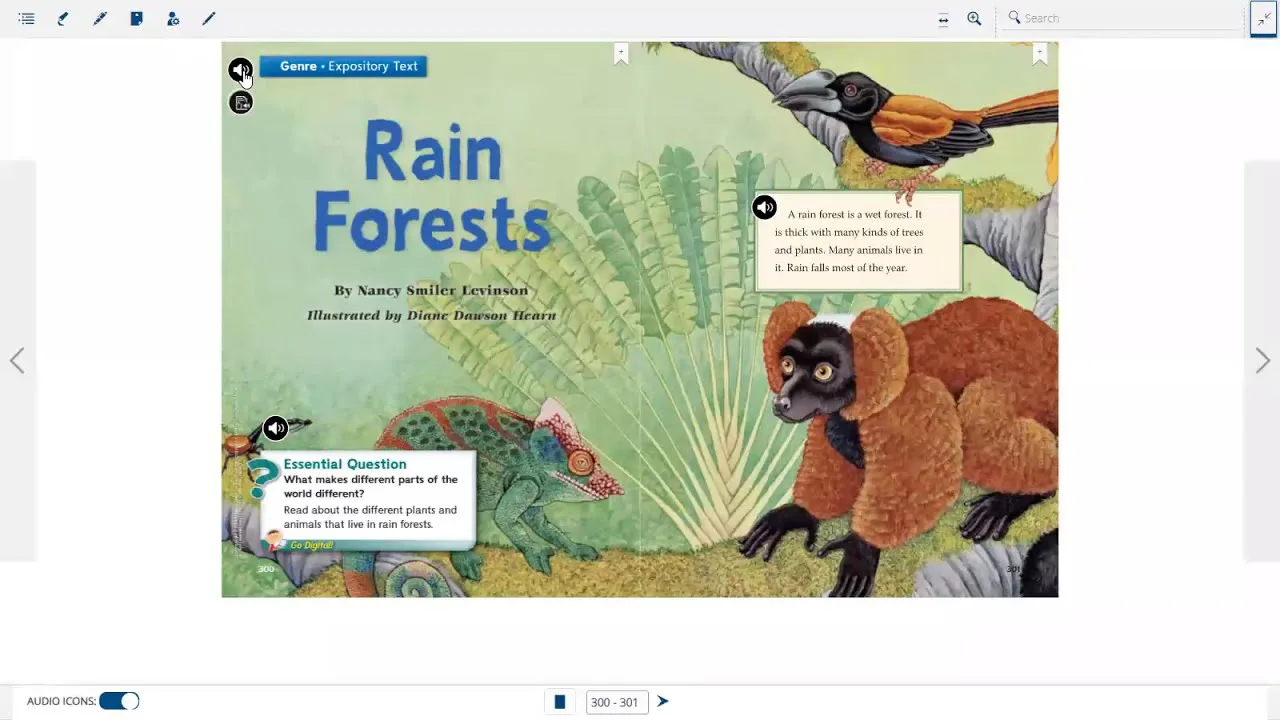Screen dimensions: 1280x720
Task: Select the pencil drawing tool
Action: pos(209,18)
